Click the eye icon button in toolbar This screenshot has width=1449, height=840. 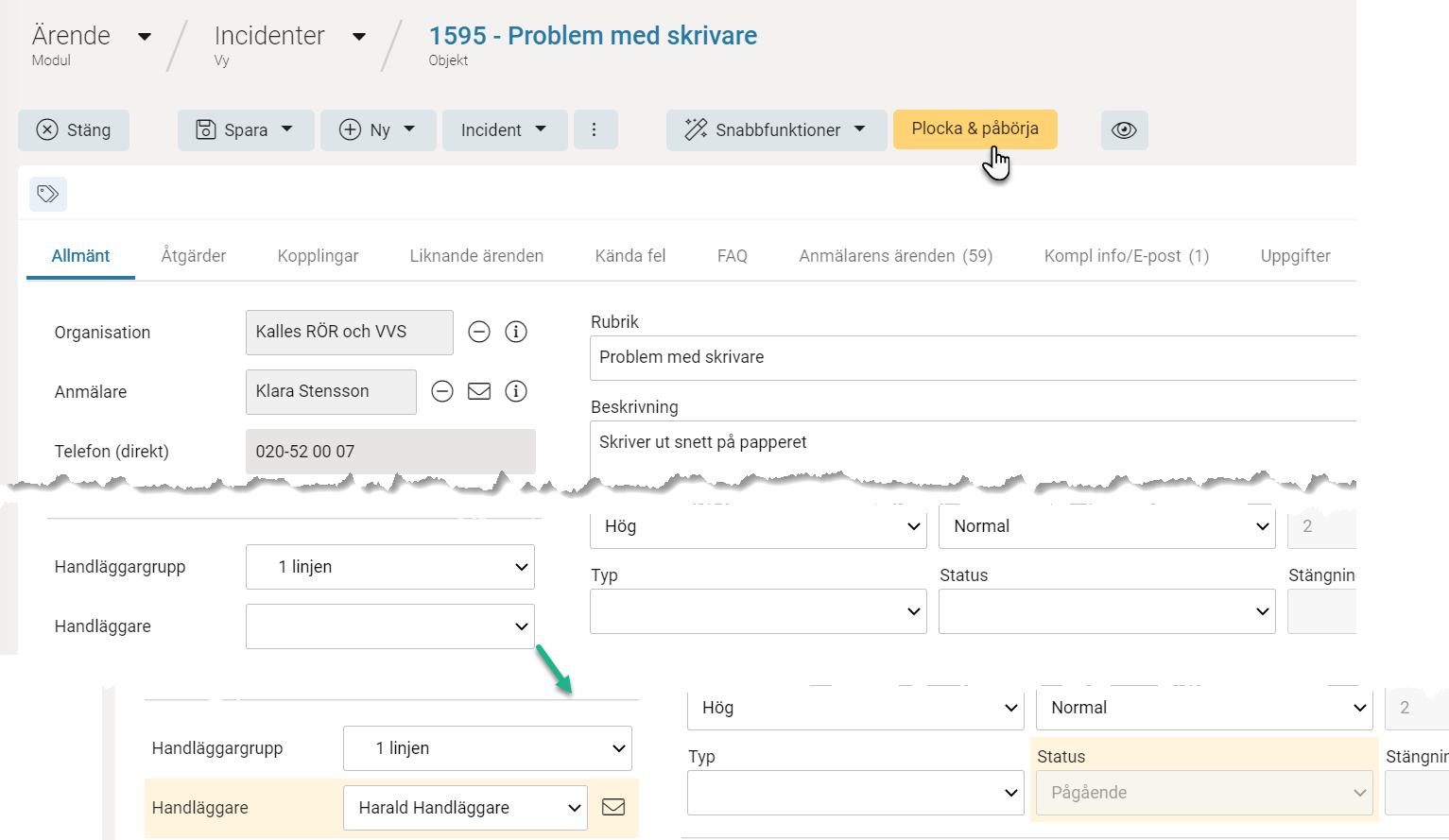1124,130
